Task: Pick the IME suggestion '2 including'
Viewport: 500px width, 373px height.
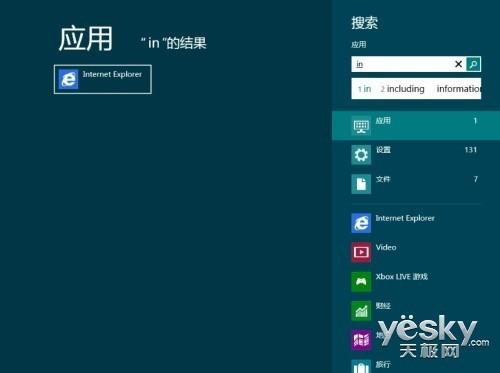Action: [x=402, y=89]
